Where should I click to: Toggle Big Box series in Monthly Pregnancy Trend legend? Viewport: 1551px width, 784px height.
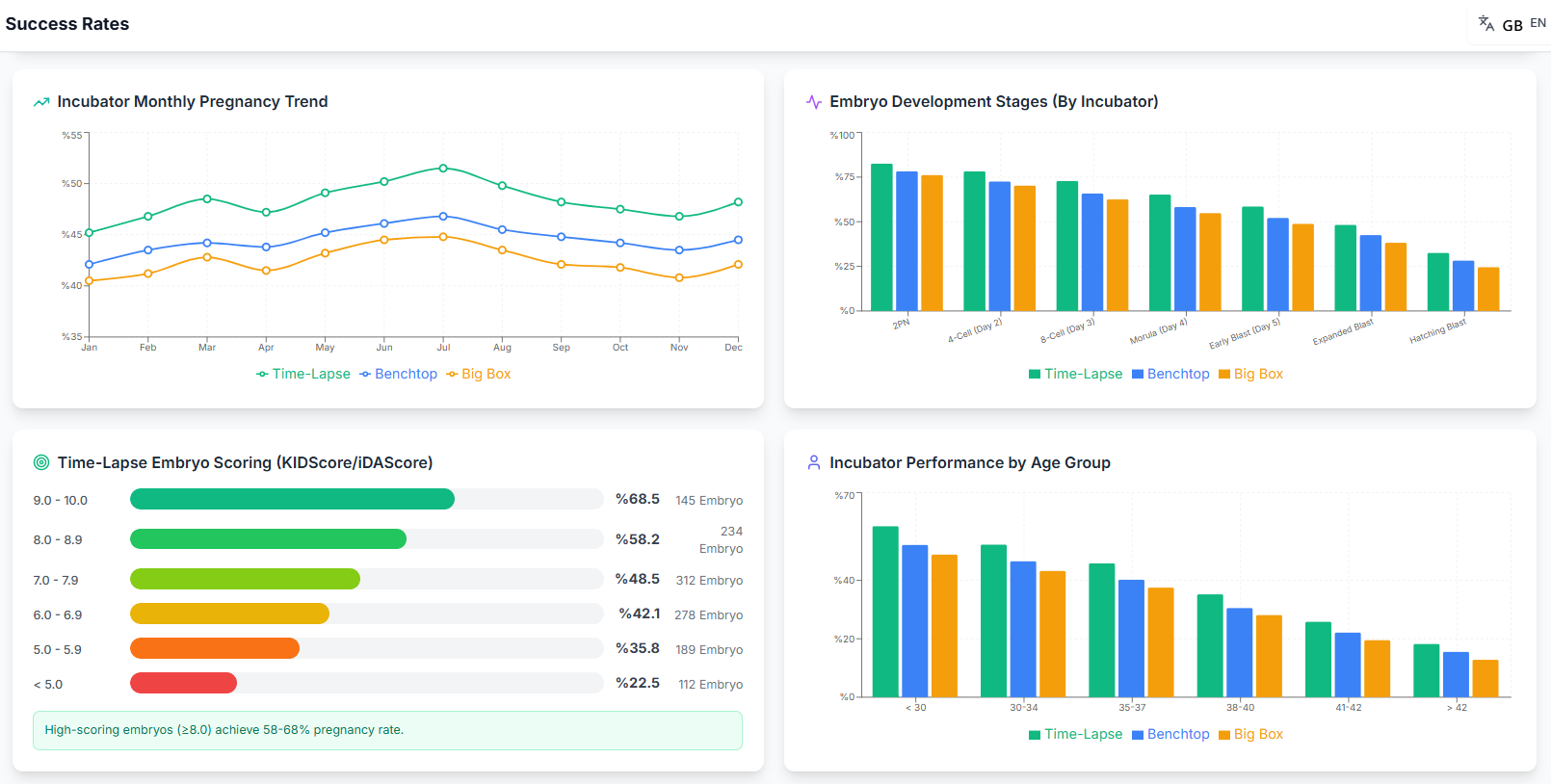tap(478, 374)
